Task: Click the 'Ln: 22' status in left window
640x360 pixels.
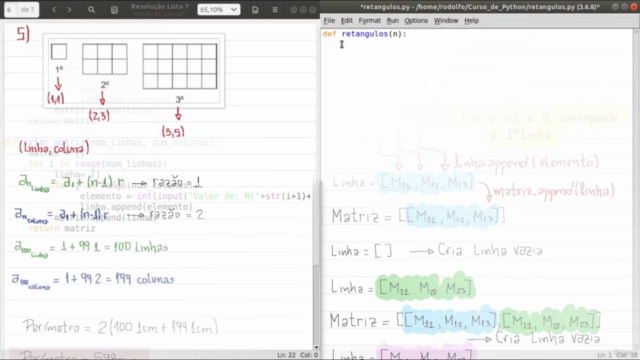Action: click(287, 355)
